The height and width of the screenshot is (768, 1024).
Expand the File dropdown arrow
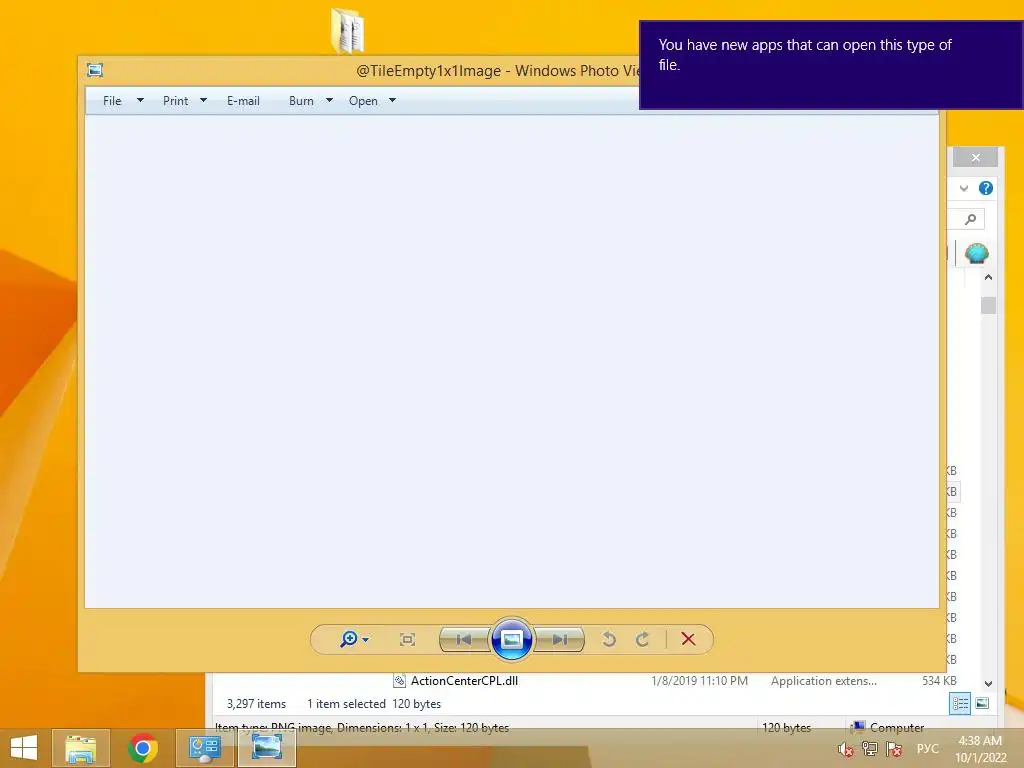[x=140, y=101]
